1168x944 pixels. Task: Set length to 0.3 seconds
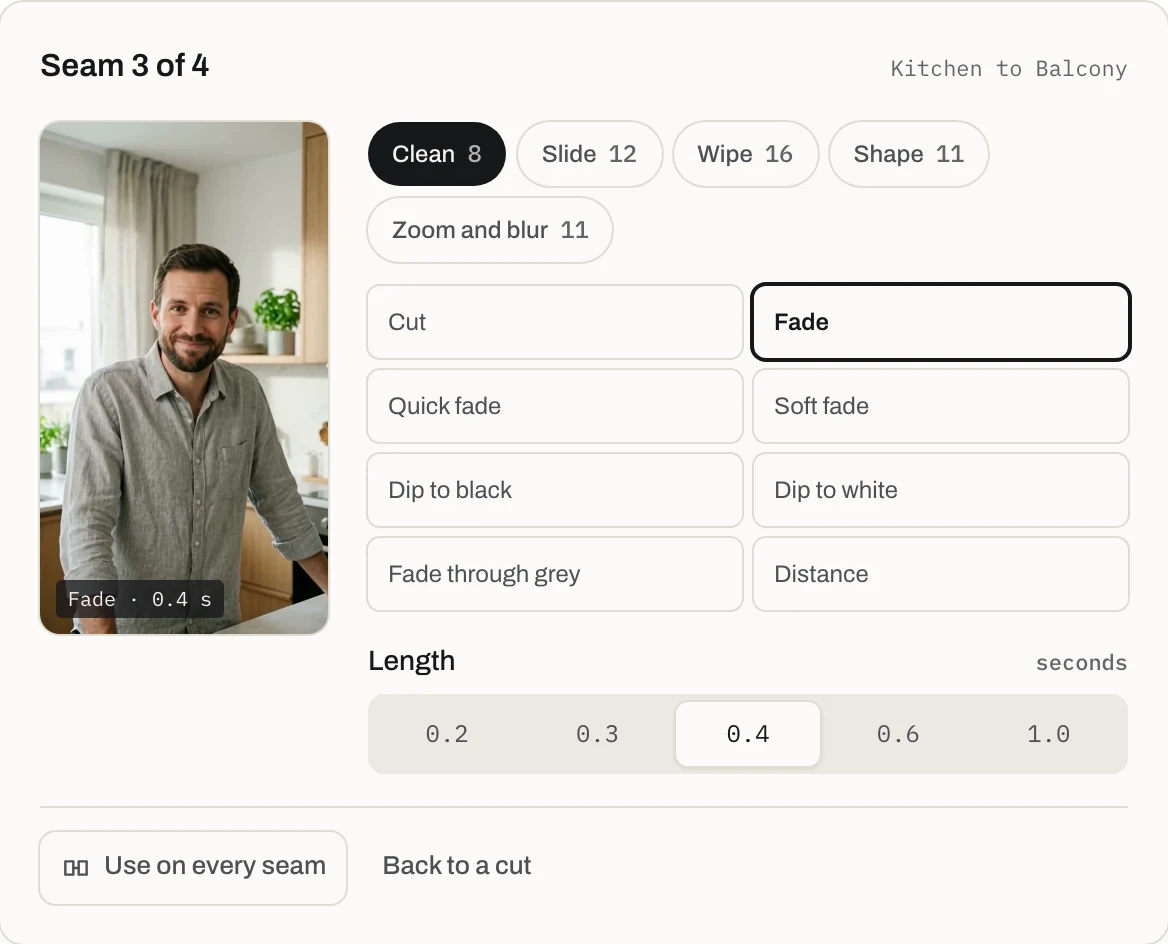point(597,734)
